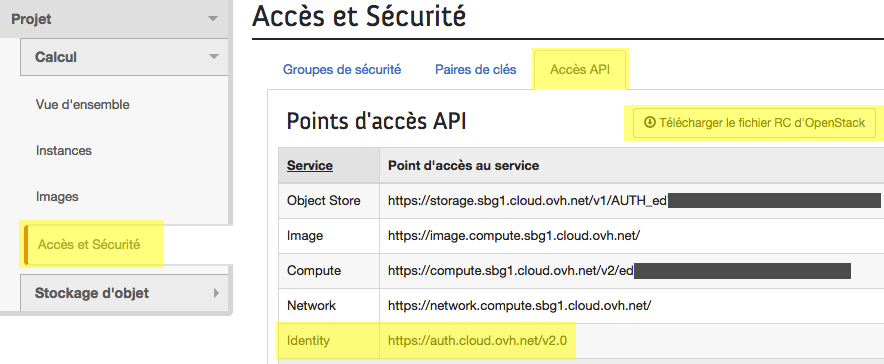Collapse the Calcul submenu arrow
The height and width of the screenshot is (364, 884).
214,57
